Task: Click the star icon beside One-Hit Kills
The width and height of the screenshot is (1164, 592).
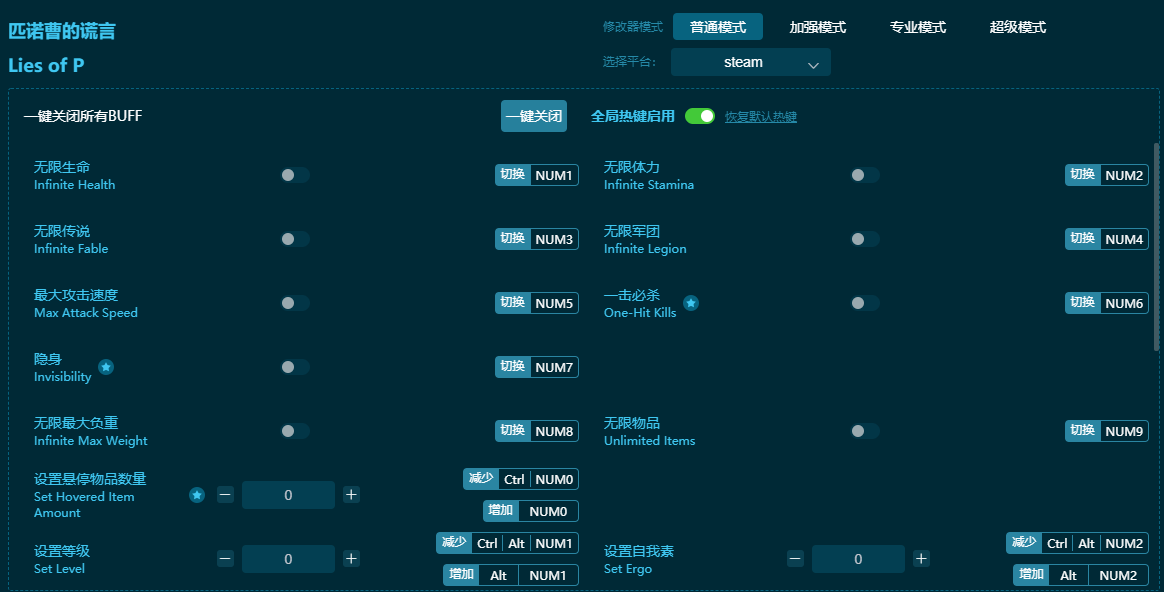Action: pyautogui.click(x=691, y=303)
